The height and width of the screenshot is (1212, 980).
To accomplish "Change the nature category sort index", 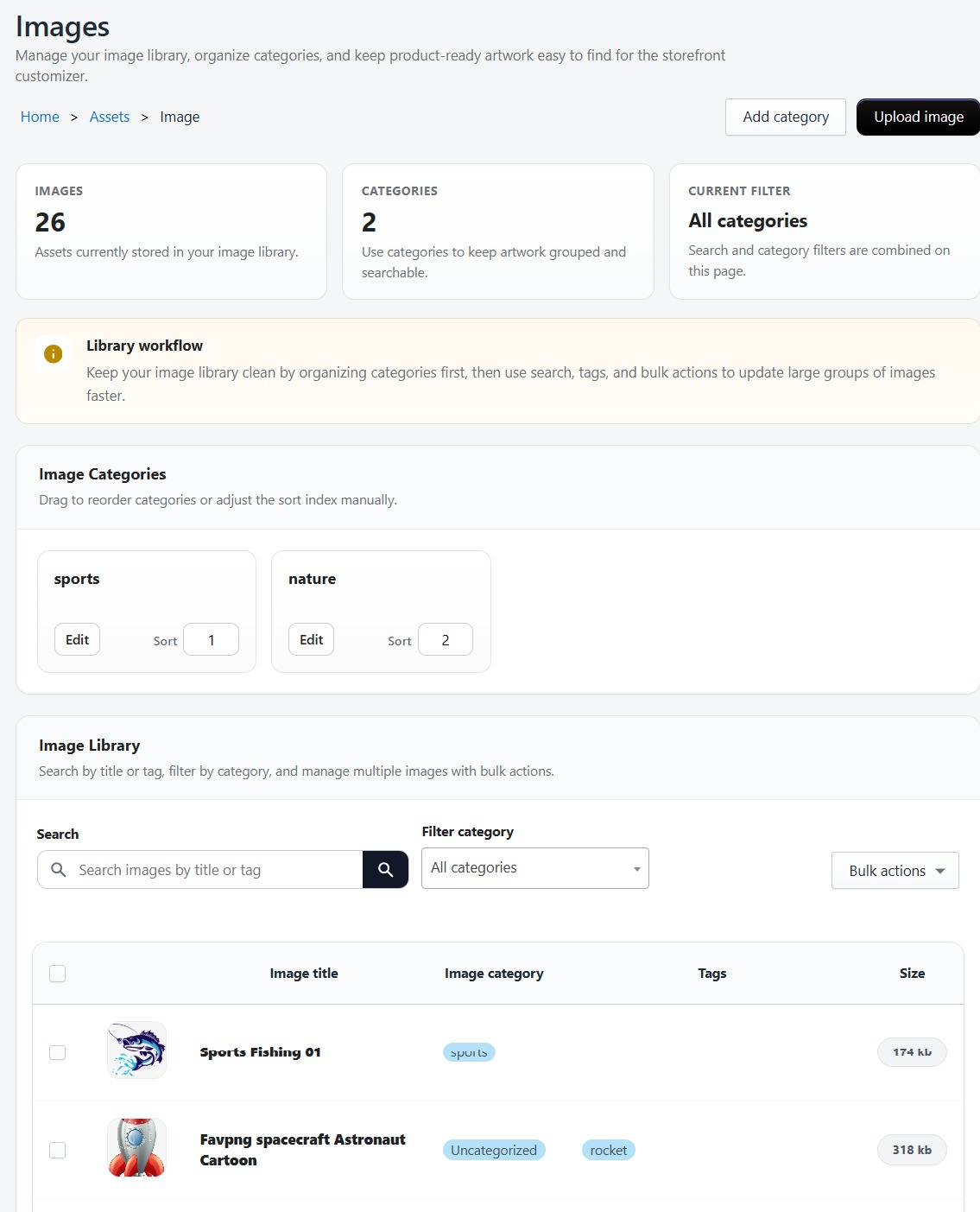I will (445, 639).
